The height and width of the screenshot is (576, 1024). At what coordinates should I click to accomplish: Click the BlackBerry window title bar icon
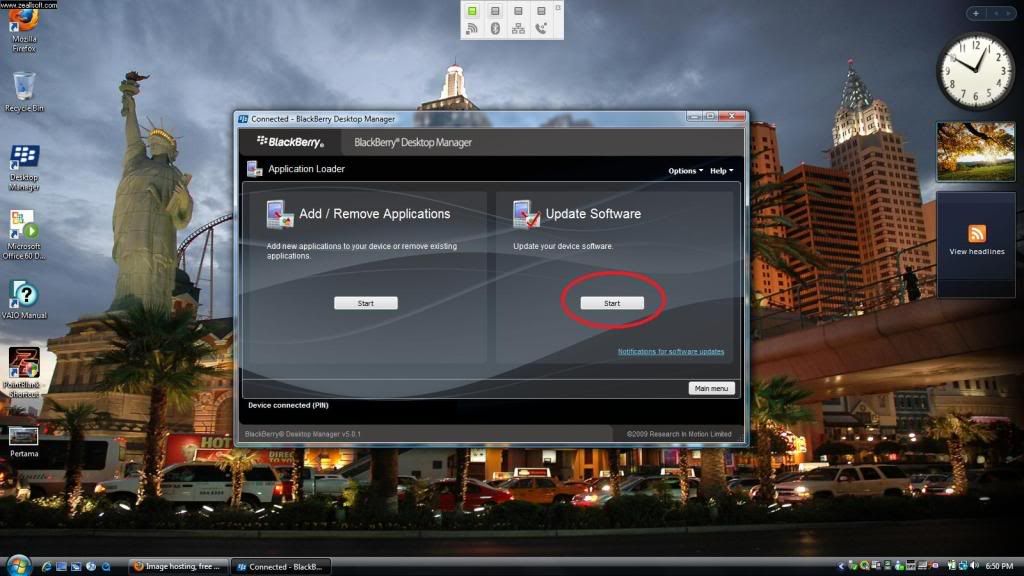243,119
